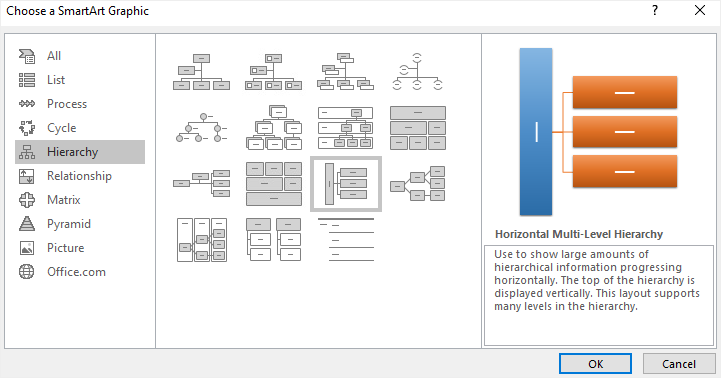
Task: Choose the Hierarchy List layout
Action: click(274, 240)
